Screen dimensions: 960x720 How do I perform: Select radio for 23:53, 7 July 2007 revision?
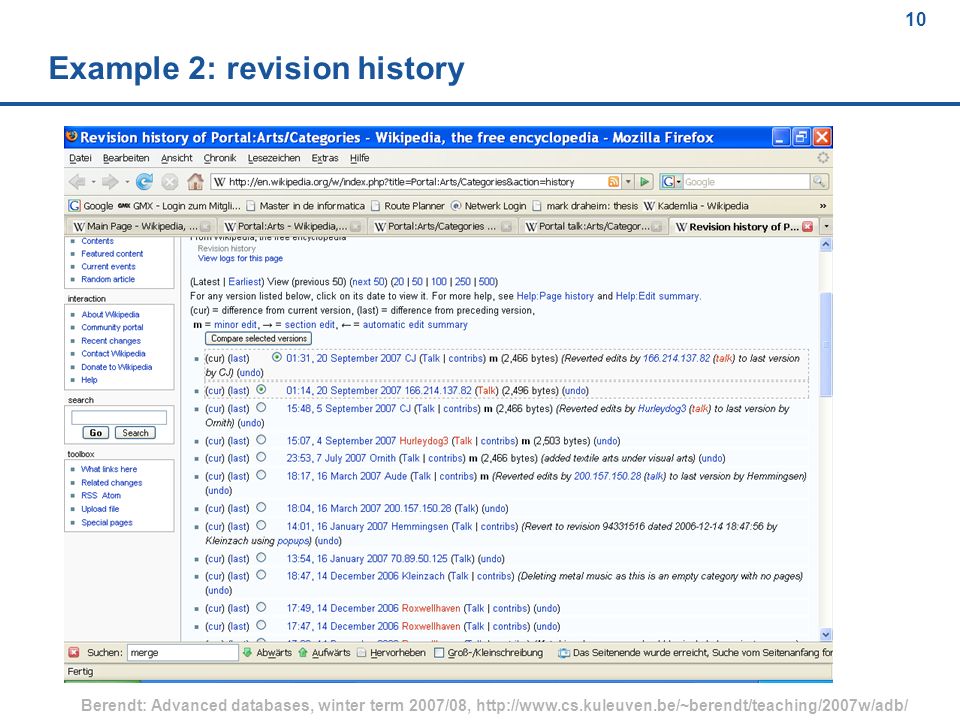[x=261, y=457]
